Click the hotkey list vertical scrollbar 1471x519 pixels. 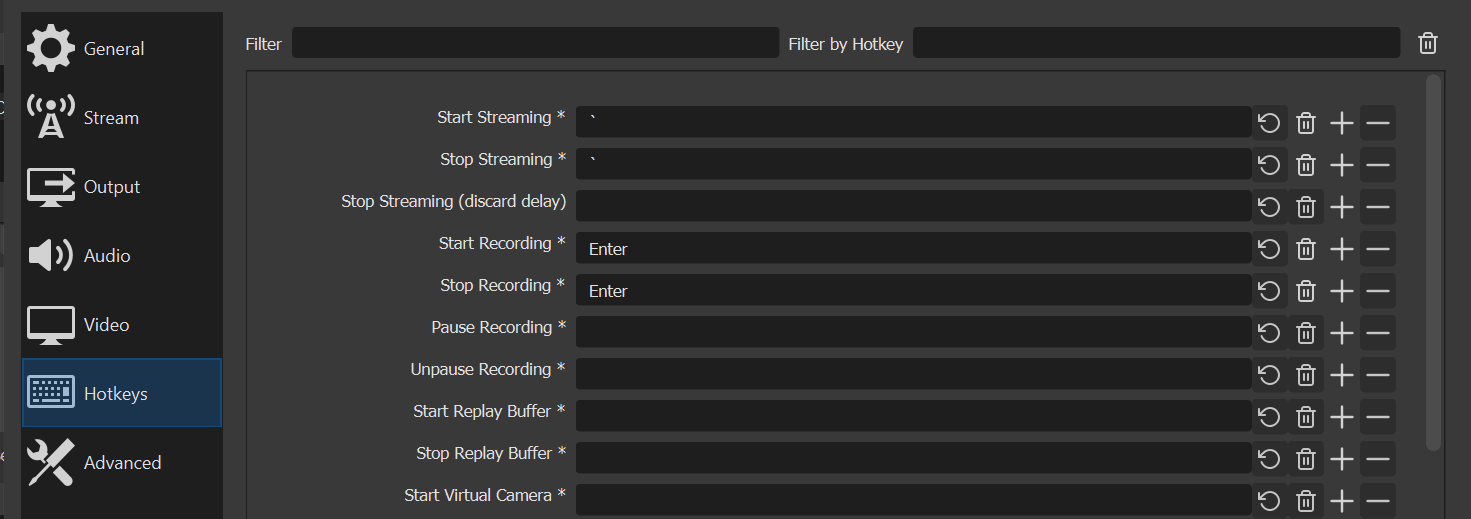[x=1433, y=260]
